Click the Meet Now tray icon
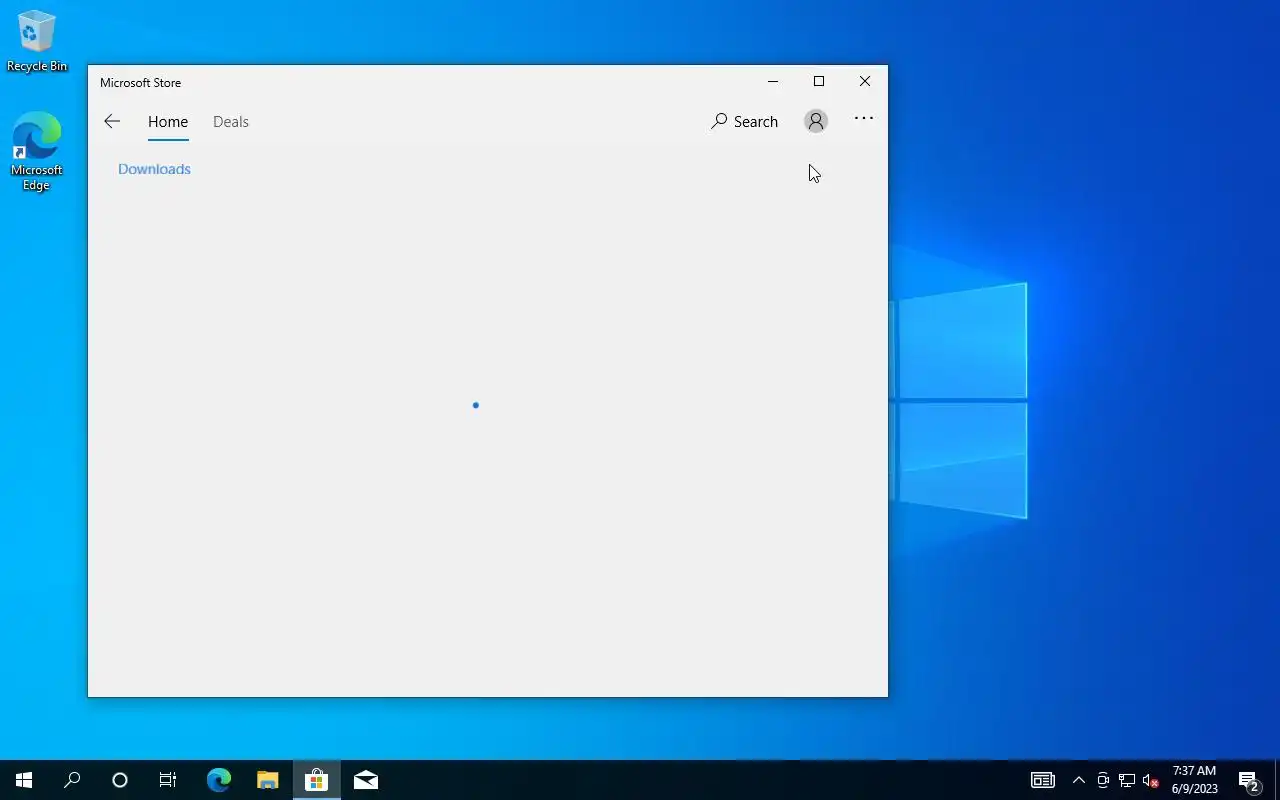1280x800 pixels. (x=1103, y=780)
